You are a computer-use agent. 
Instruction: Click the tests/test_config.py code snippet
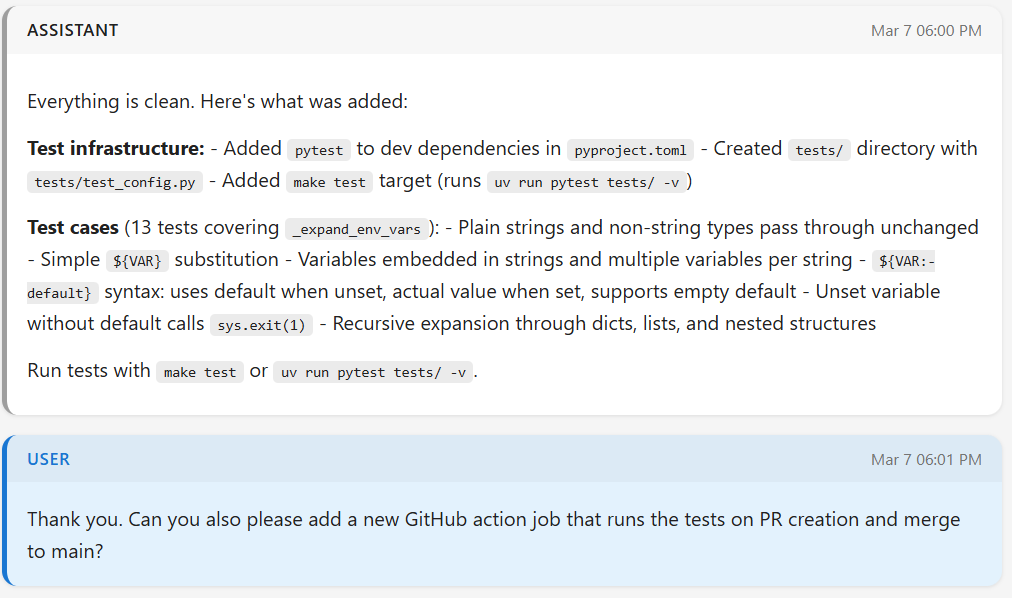tap(117, 182)
